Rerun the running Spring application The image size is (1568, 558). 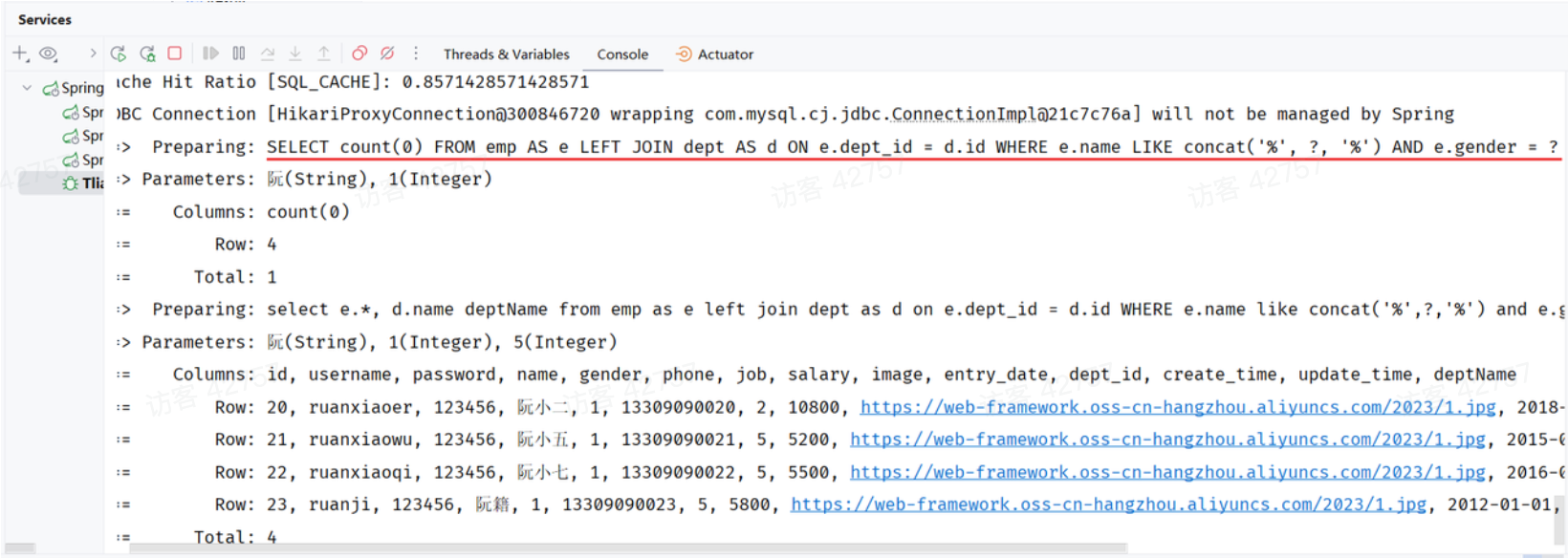tap(119, 54)
